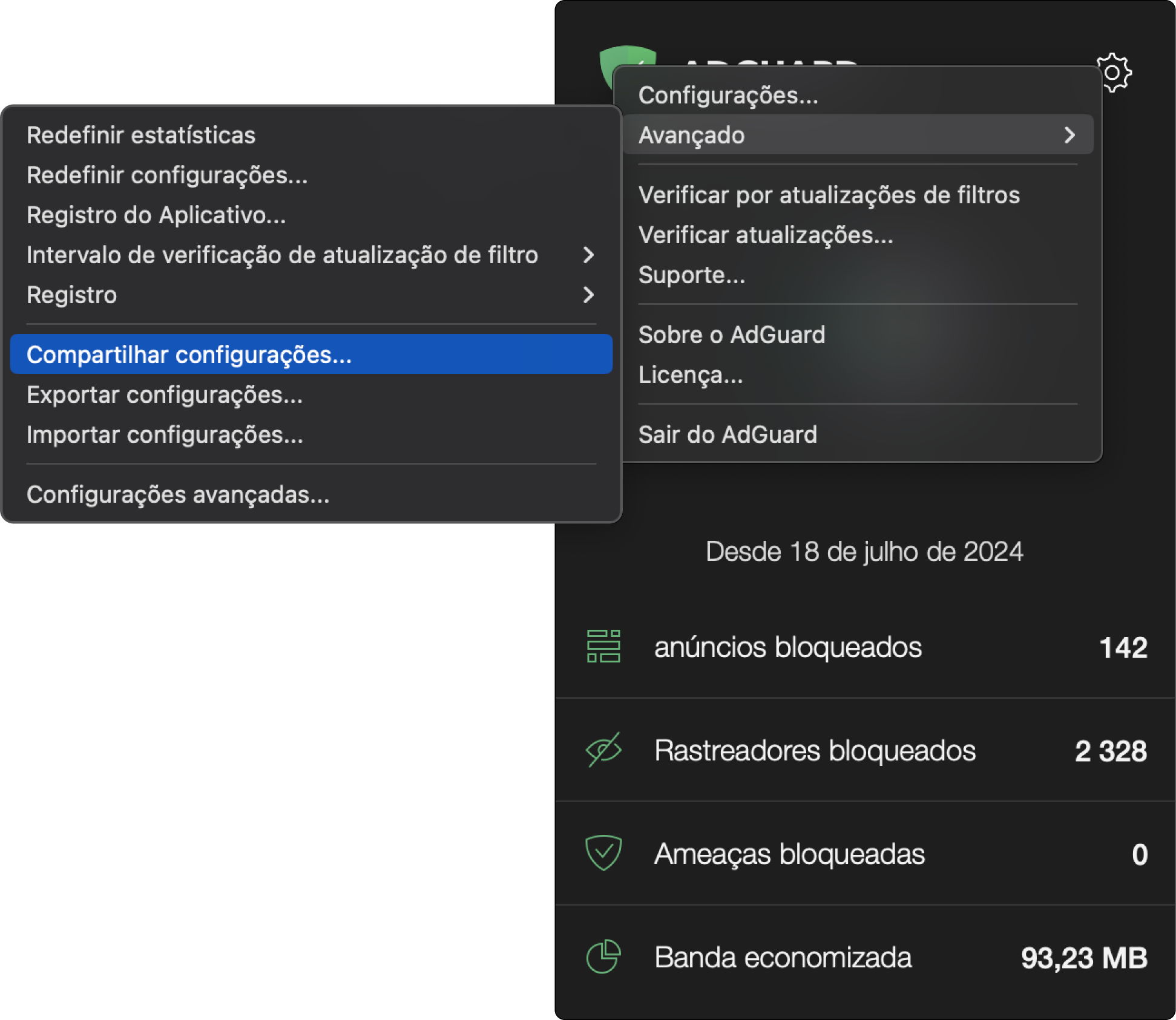Expand Intervalo de verificação de atualização de filtro
Viewport: 1176px width, 1020px height.
pyautogui.click(x=311, y=255)
